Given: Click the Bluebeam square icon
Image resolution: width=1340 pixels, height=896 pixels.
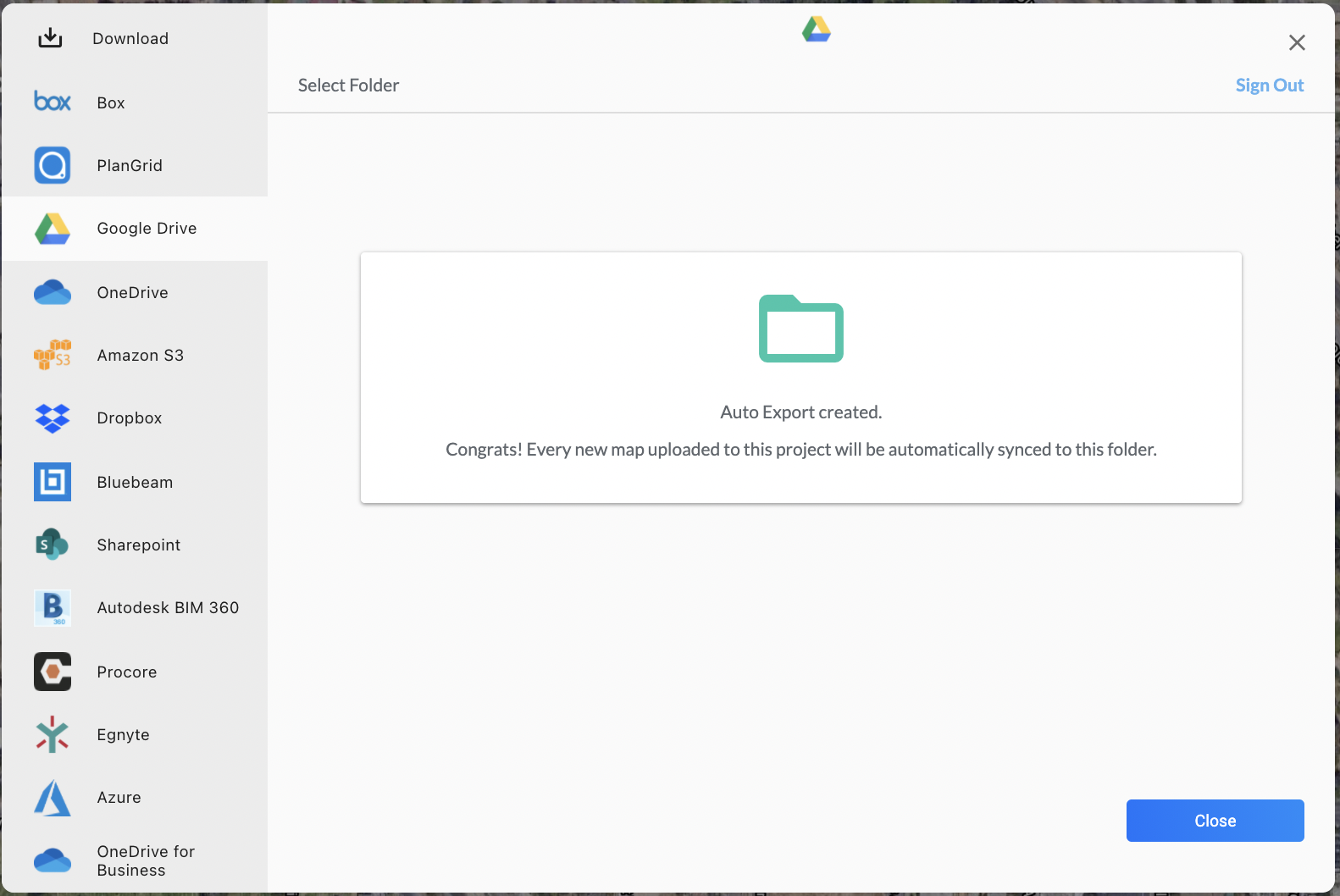Looking at the screenshot, I should (x=53, y=482).
